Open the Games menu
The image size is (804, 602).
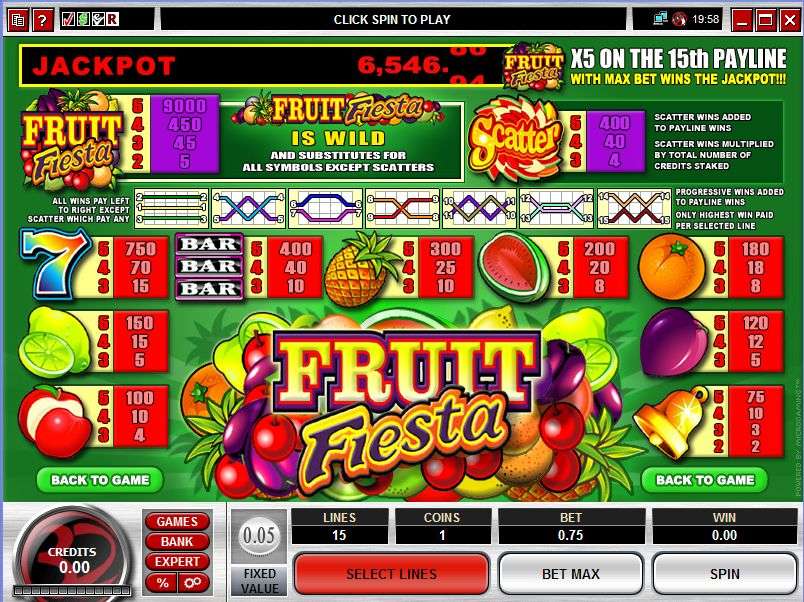click(x=177, y=522)
